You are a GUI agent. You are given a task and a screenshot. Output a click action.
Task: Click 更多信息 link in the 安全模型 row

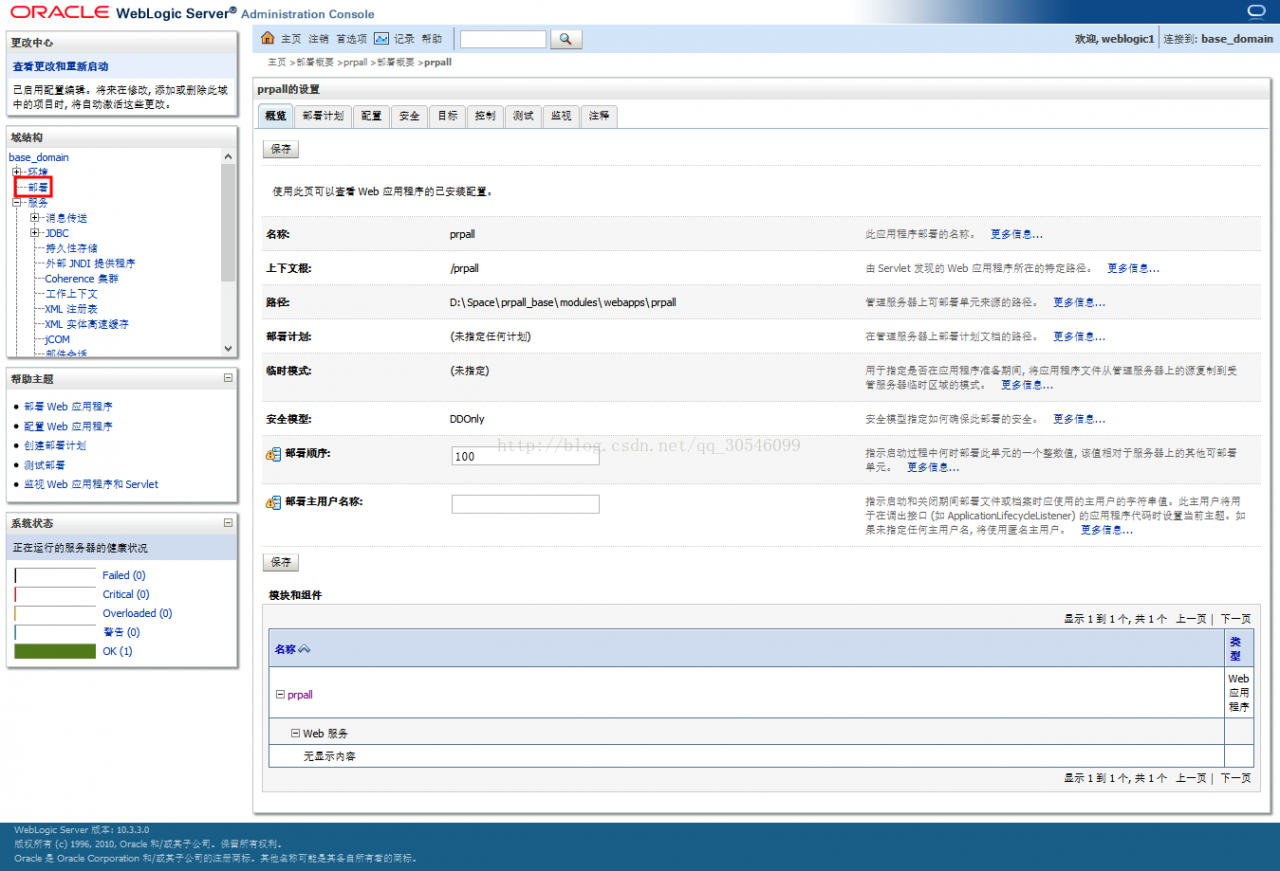pyautogui.click(x=1079, y=419)
